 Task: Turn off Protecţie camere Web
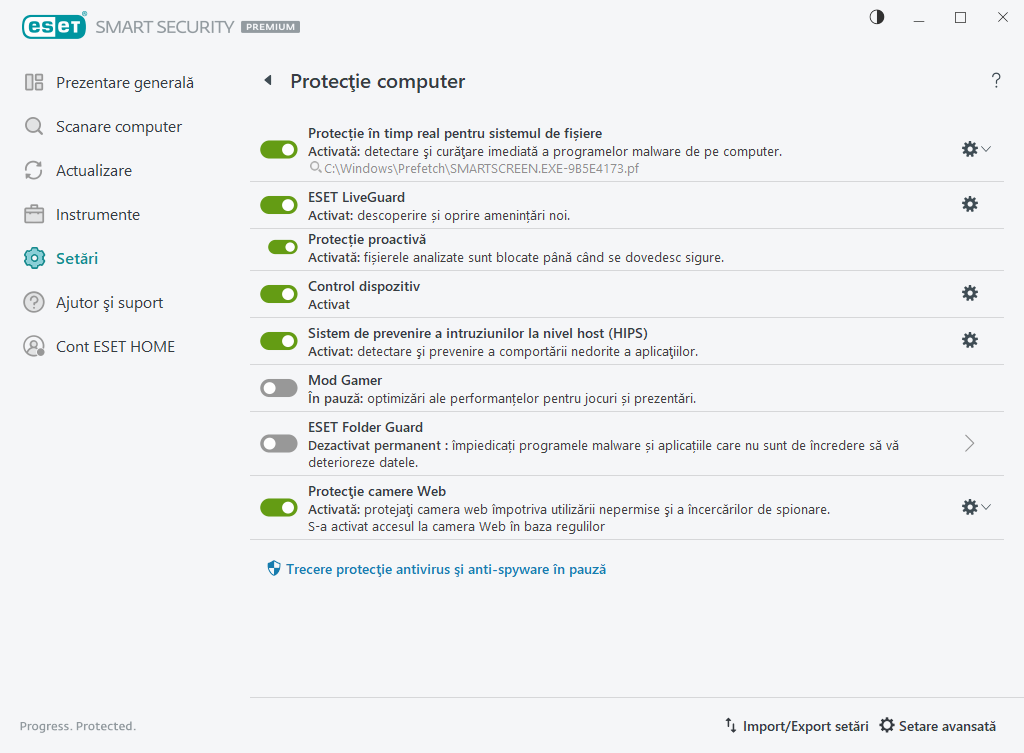(278, 507)
